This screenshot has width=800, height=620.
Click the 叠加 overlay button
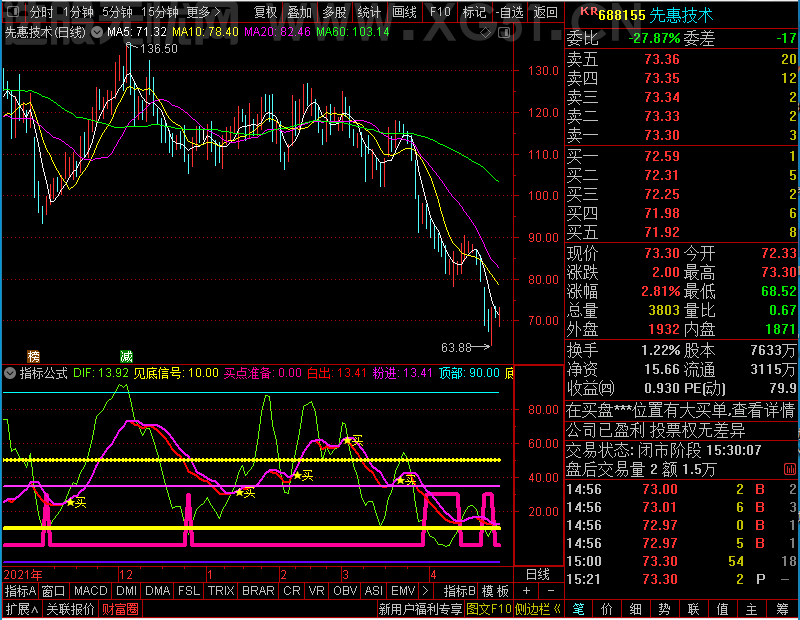pos(299,12)
